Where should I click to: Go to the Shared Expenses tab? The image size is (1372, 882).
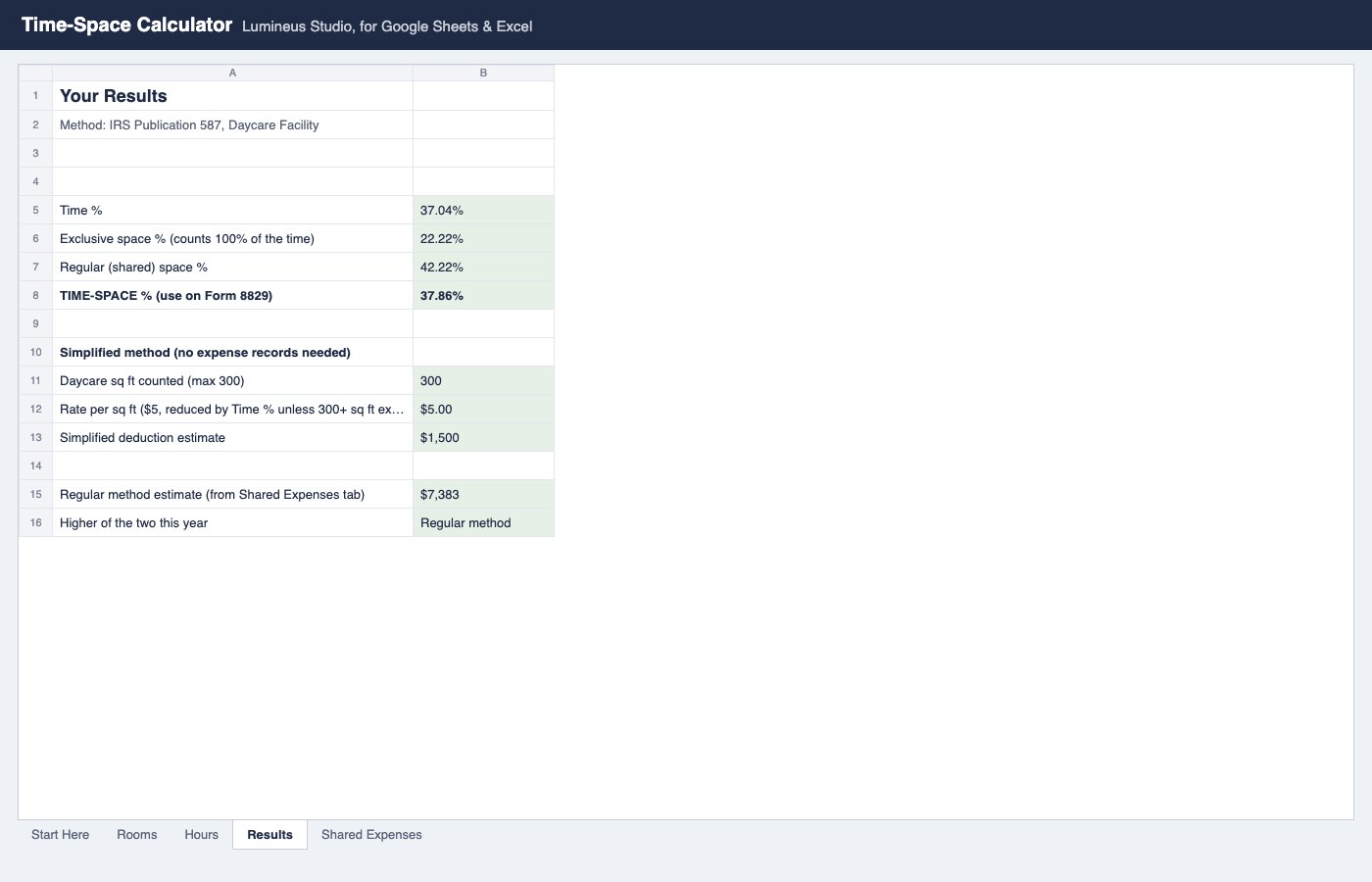(371, 835)
